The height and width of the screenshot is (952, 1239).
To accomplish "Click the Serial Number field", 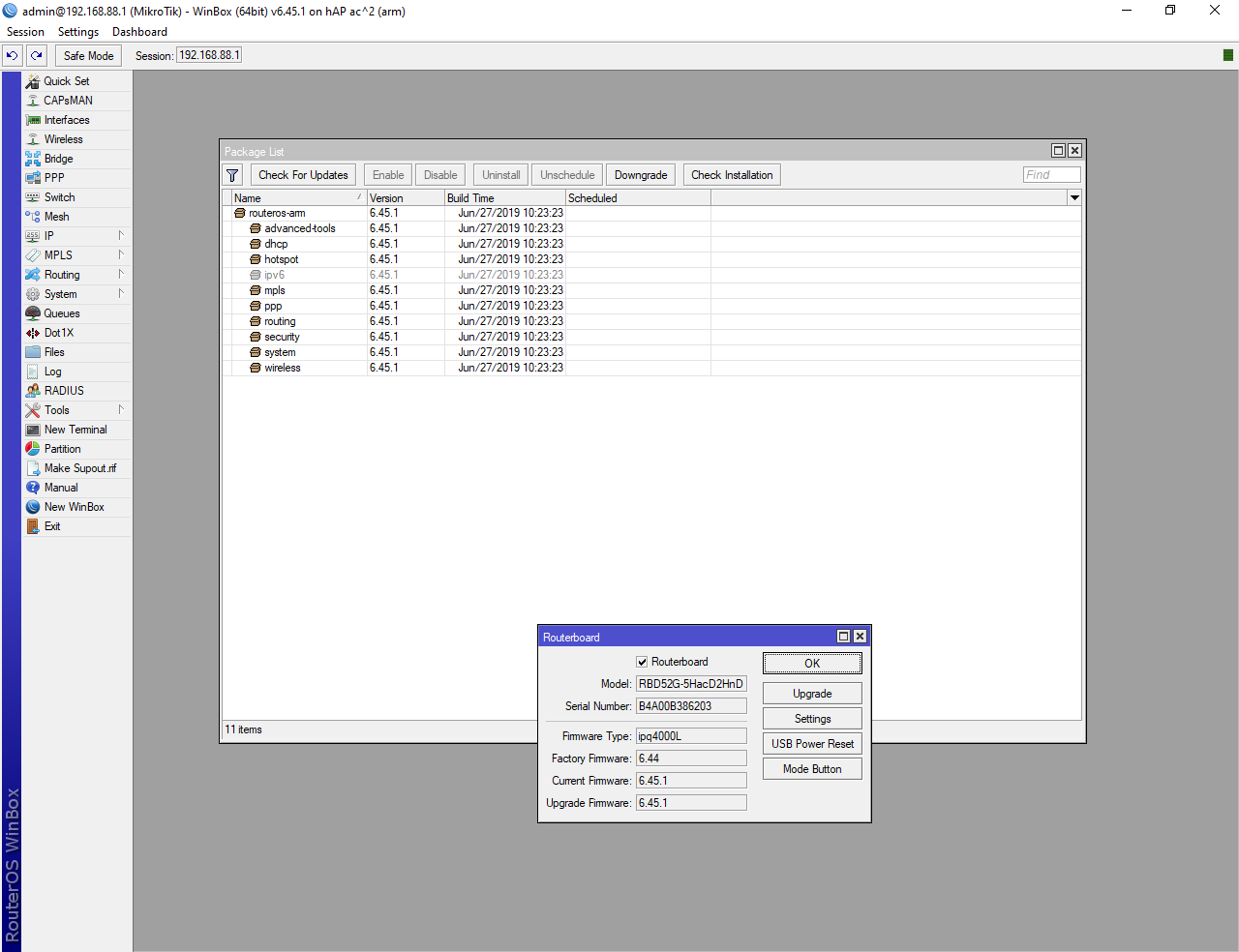I will (x=691, y=706).
